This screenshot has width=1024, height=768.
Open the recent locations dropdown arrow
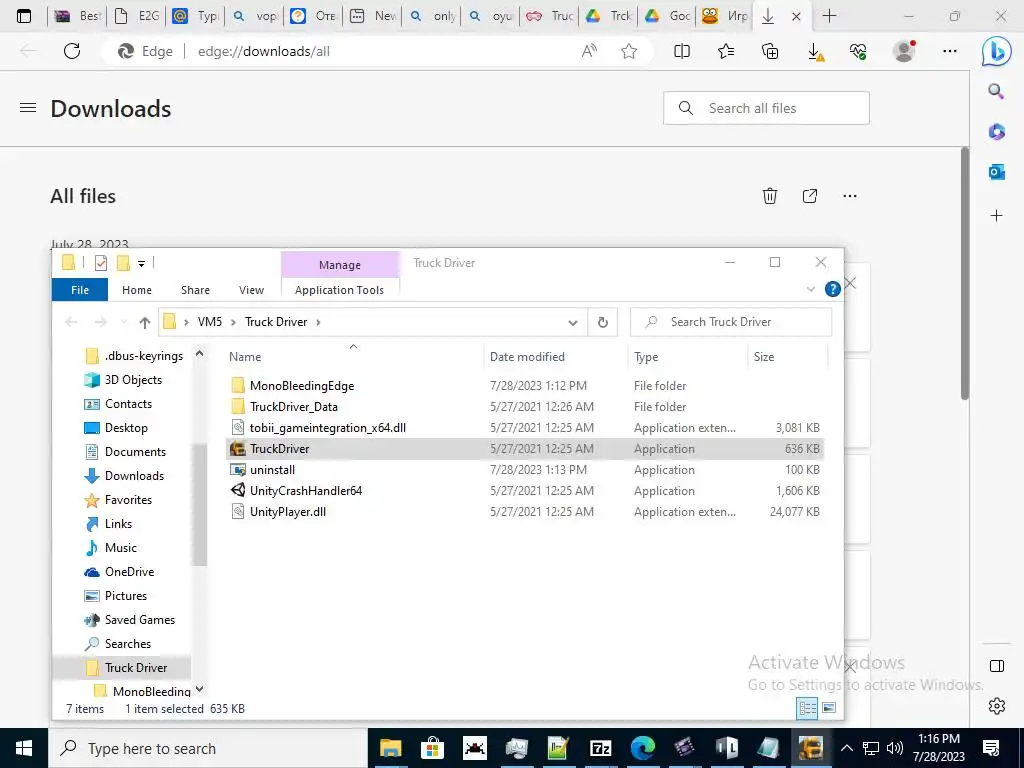pos(123,322)
